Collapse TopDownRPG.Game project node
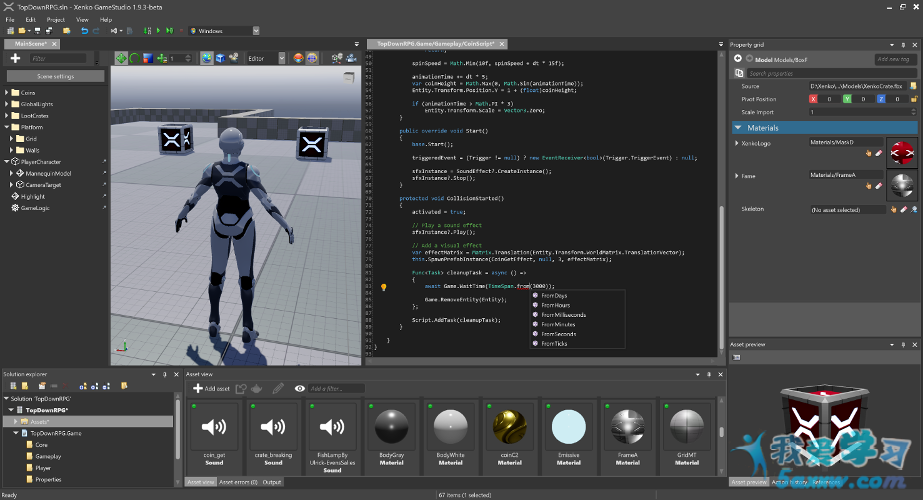Viewport: 923px width, 500px height. coord(15,433)
